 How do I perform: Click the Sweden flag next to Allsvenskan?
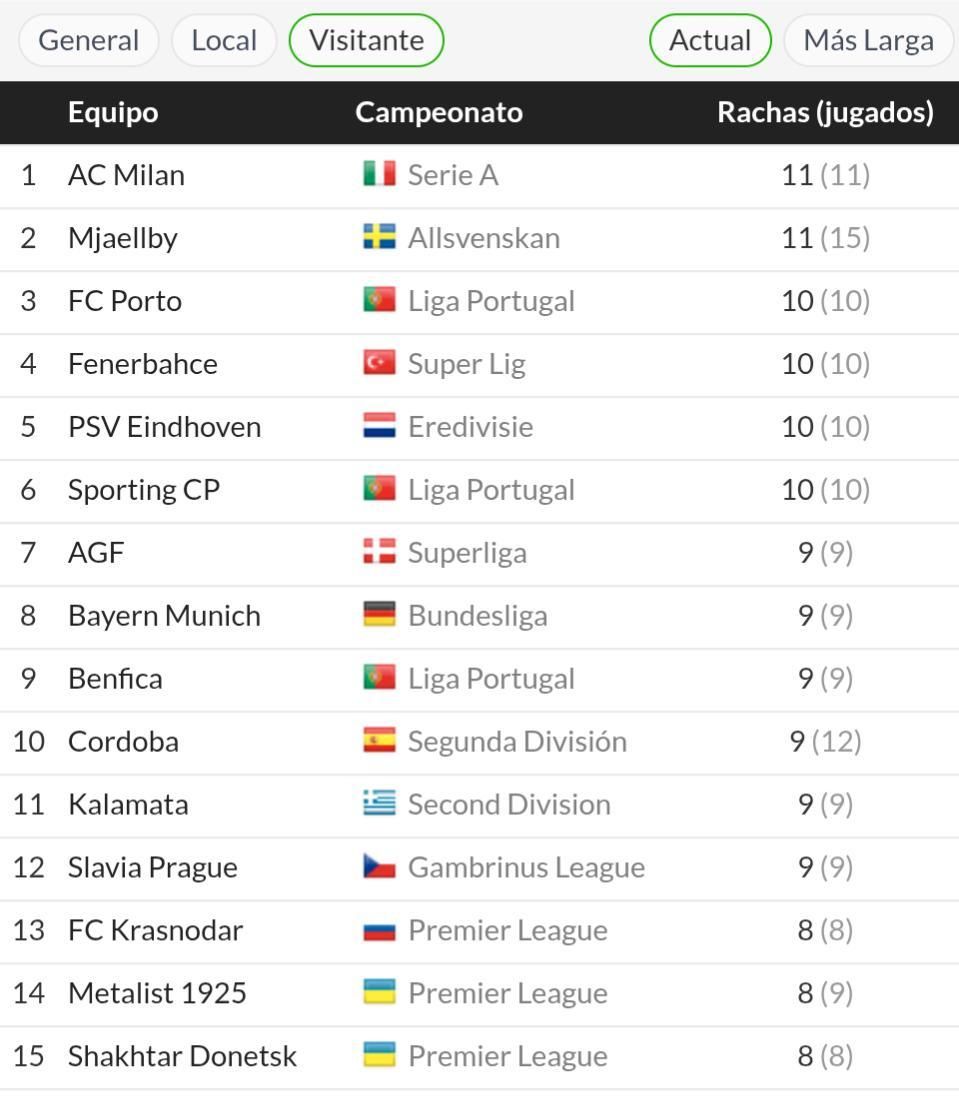379,238
